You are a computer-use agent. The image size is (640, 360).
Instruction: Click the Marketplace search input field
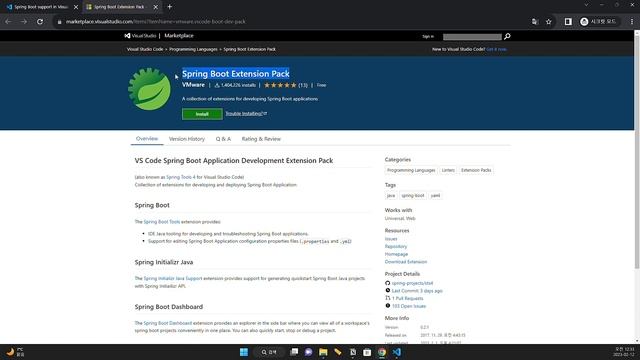472,37
